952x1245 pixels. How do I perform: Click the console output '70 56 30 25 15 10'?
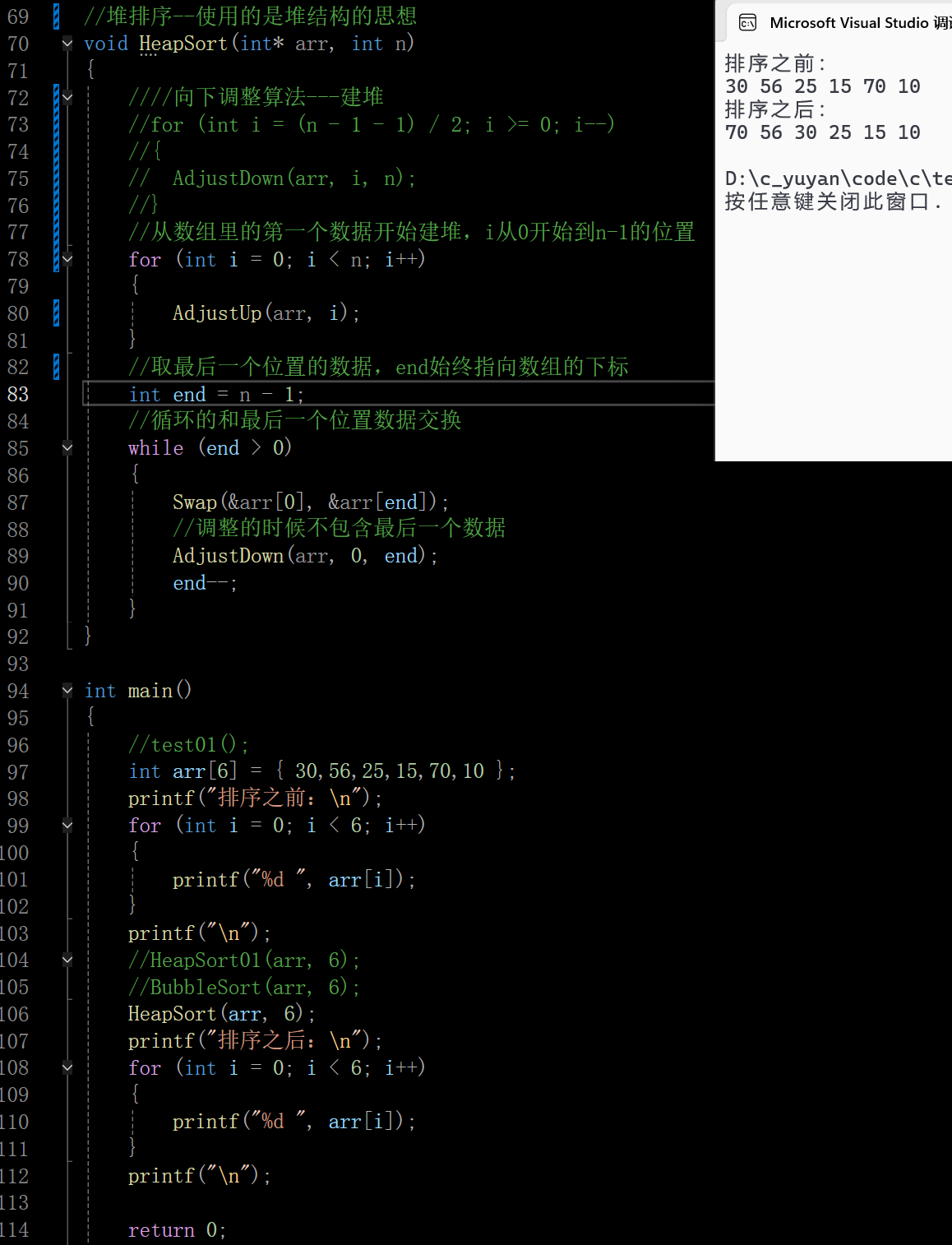click(823, 132)
